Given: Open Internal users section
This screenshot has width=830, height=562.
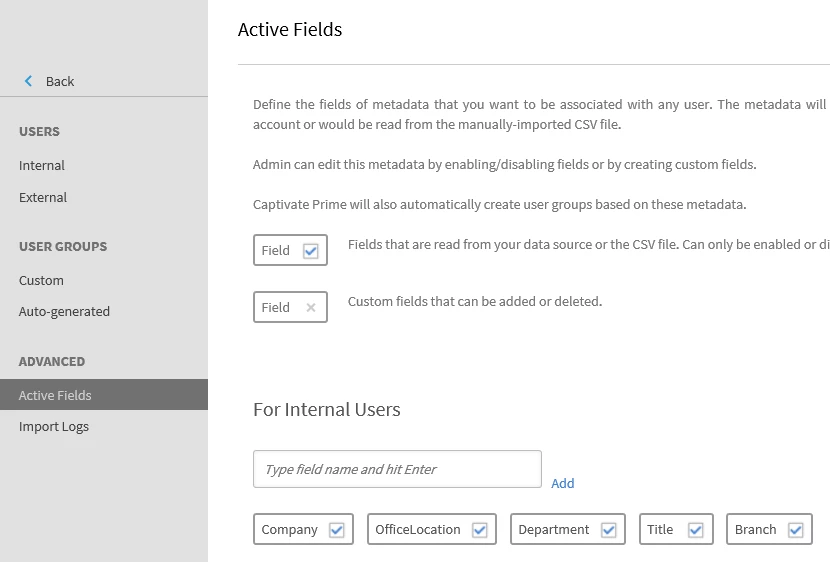Looking at the screenshot, I should pos(42,166).
